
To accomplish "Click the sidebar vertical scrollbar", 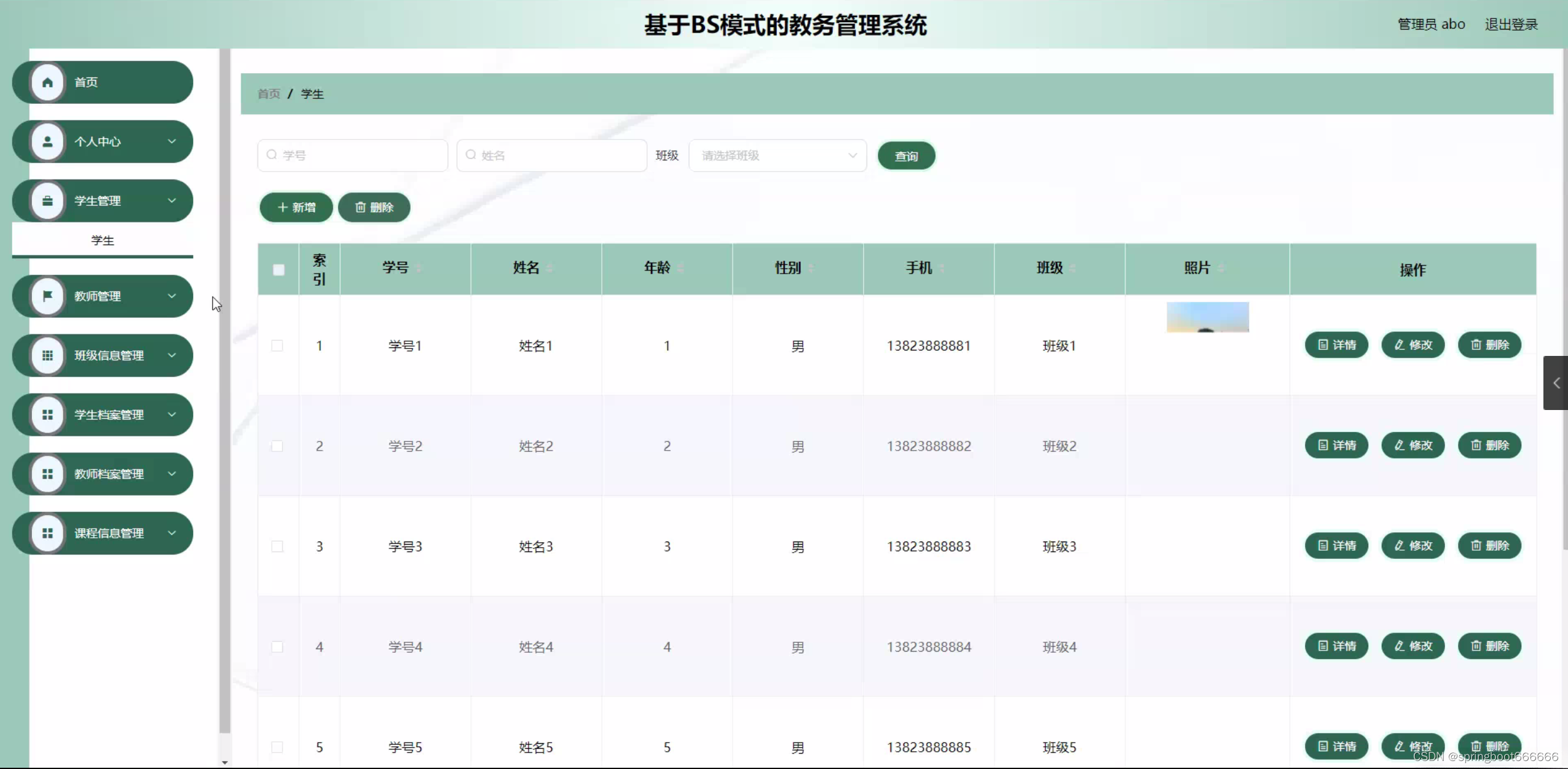I will point(225,393).
